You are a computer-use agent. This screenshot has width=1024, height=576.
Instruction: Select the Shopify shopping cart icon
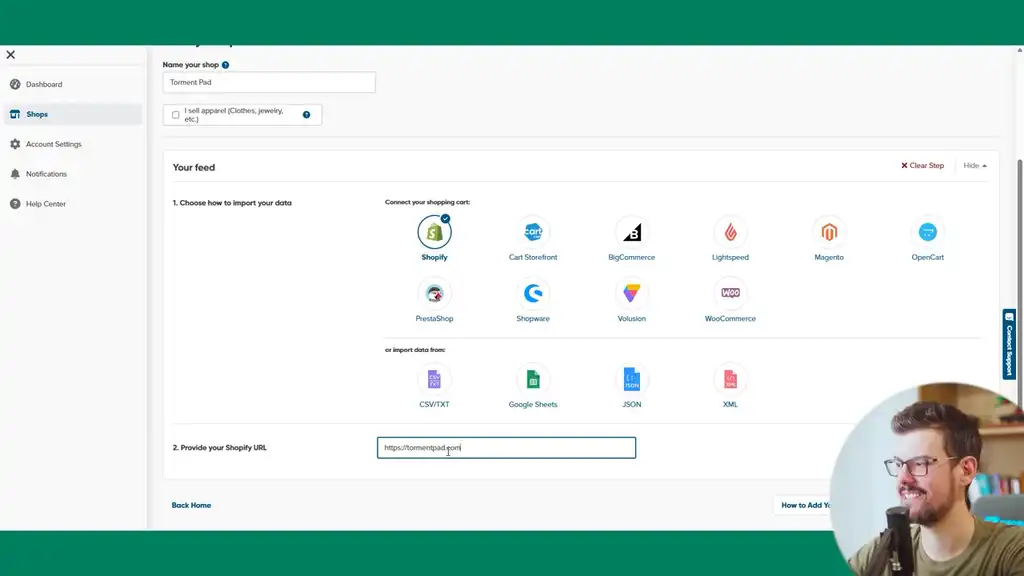434,232
